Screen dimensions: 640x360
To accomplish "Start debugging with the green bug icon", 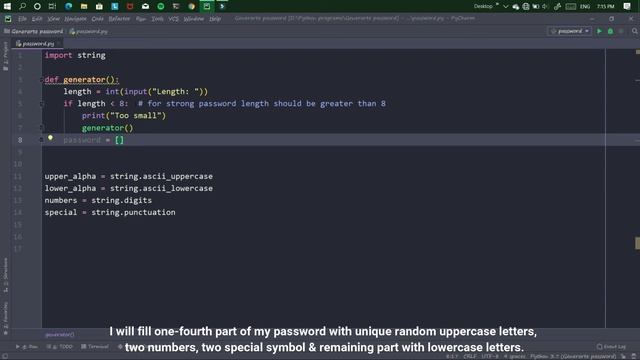I will [610, 31].
